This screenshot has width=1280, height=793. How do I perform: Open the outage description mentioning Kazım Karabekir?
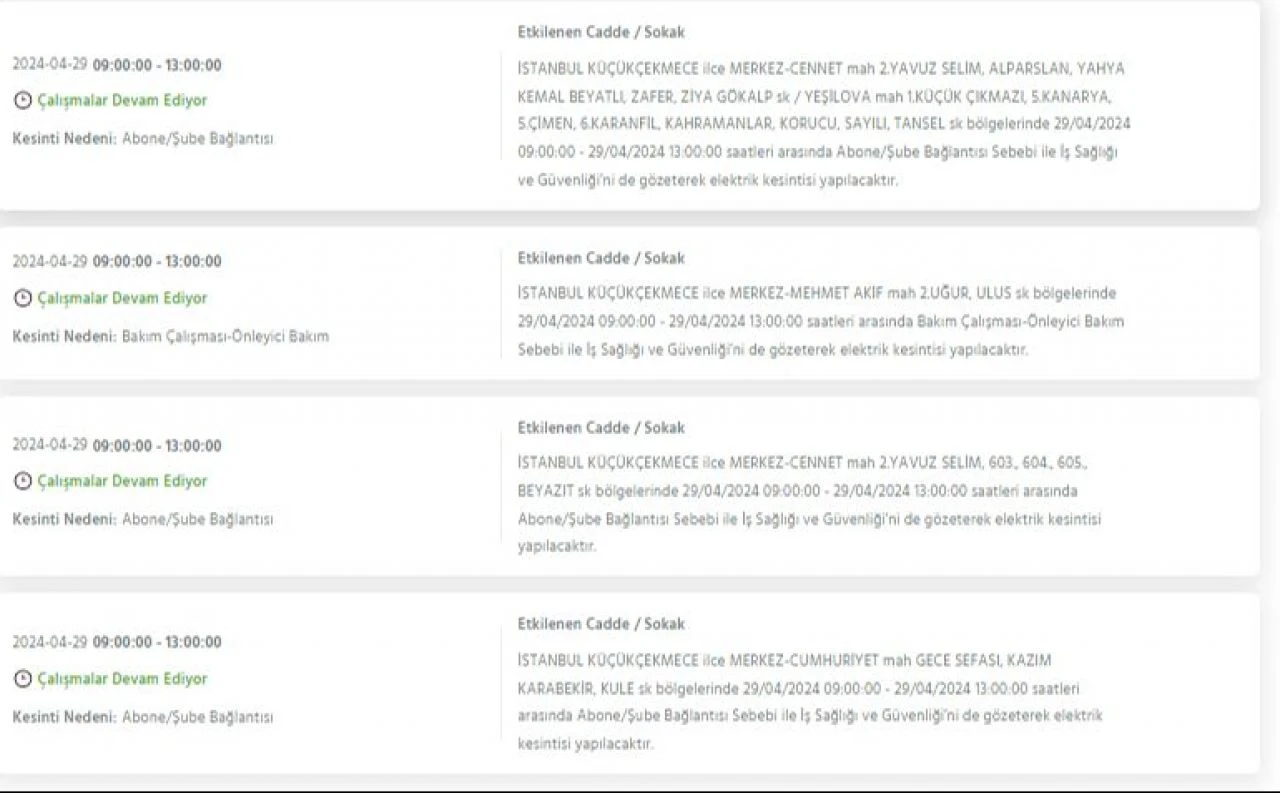pyautogui.click(x=810, y=702)
